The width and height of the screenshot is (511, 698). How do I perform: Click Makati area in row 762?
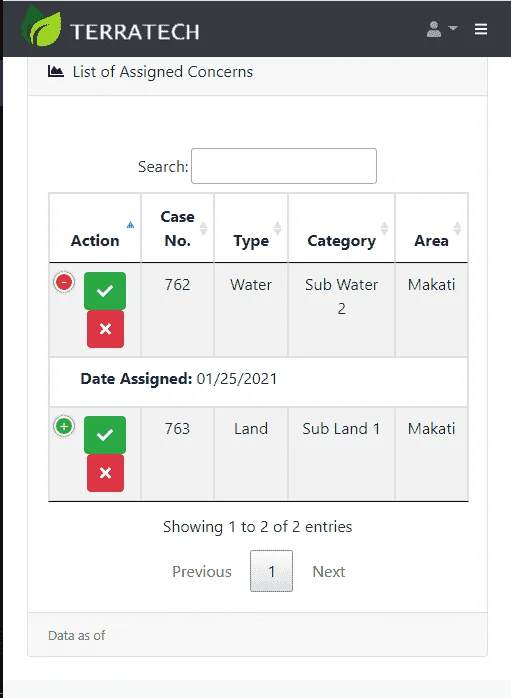coord(431,309)
